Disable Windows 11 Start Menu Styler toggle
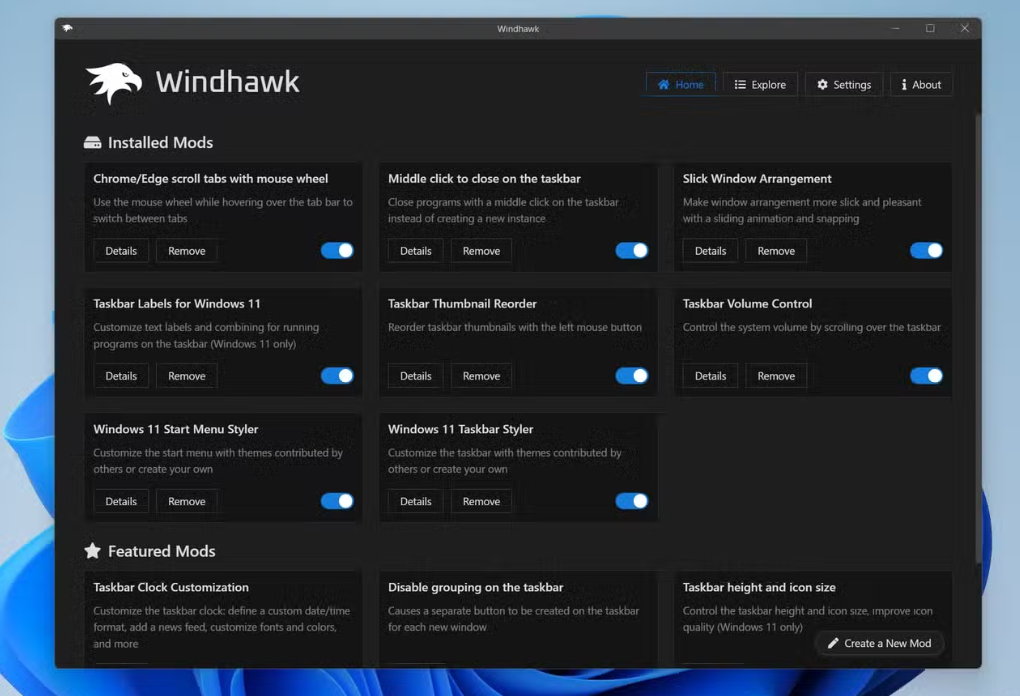The image size is (1020, 696). pyautogui.click(x=337, y=501)
